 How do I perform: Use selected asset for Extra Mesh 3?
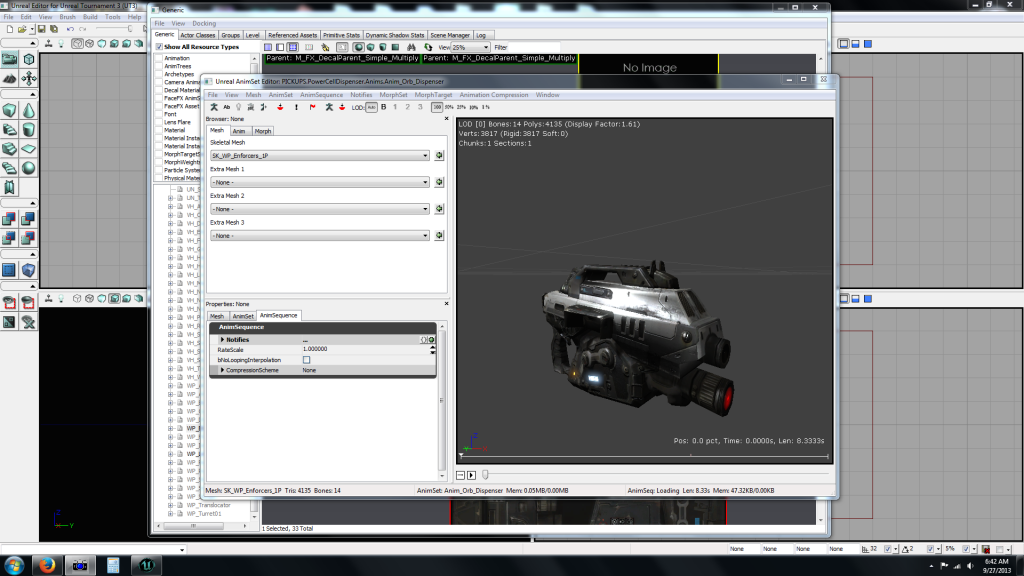(439, 235)
